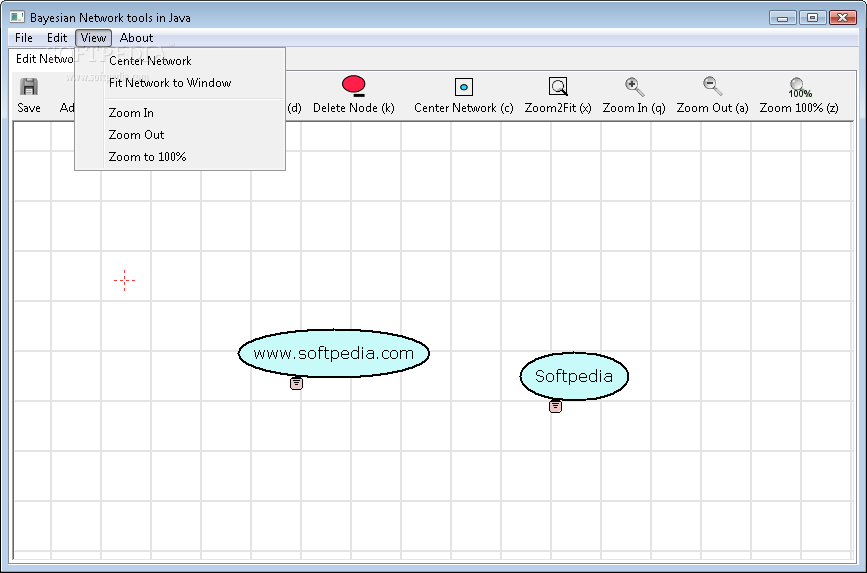Click the Center Network toolbar icon
This screenshot has height=573, width=867.
coord(464,87)
